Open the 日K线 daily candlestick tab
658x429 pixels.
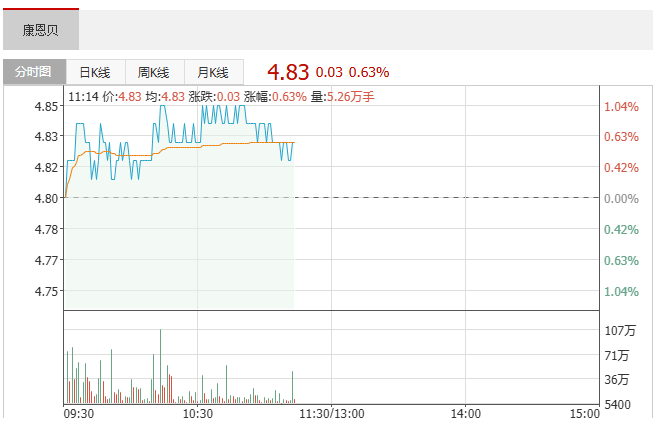(95, 73)
